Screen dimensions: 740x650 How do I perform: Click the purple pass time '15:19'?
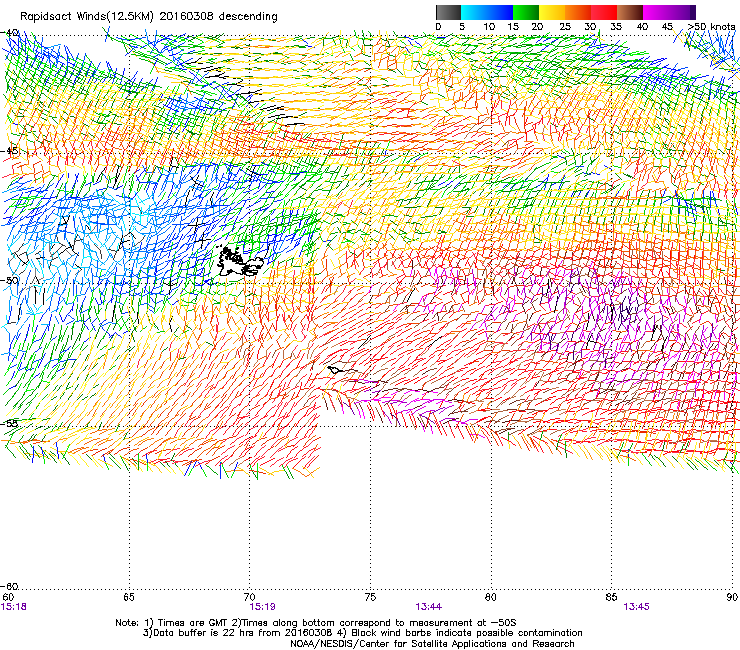coord(262,607)
